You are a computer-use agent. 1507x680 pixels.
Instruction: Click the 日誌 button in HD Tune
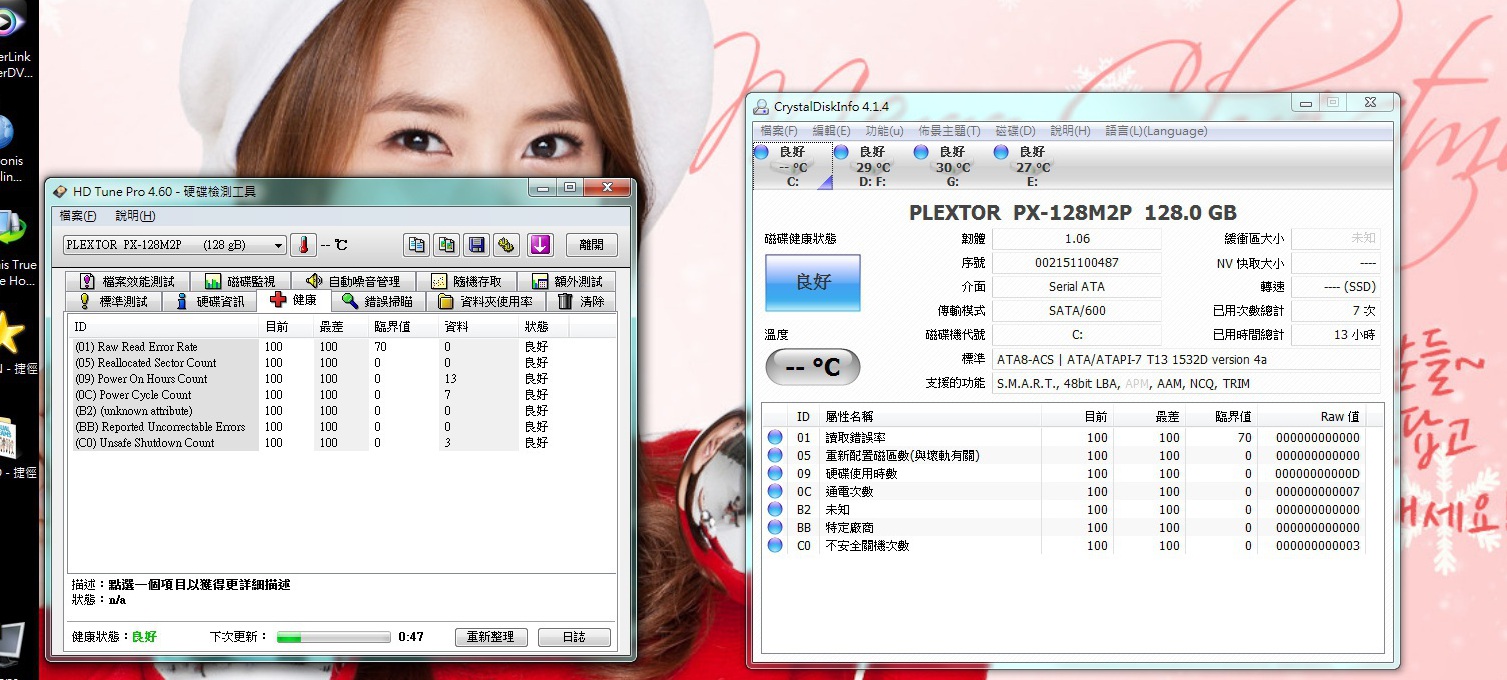coord(574,637)
